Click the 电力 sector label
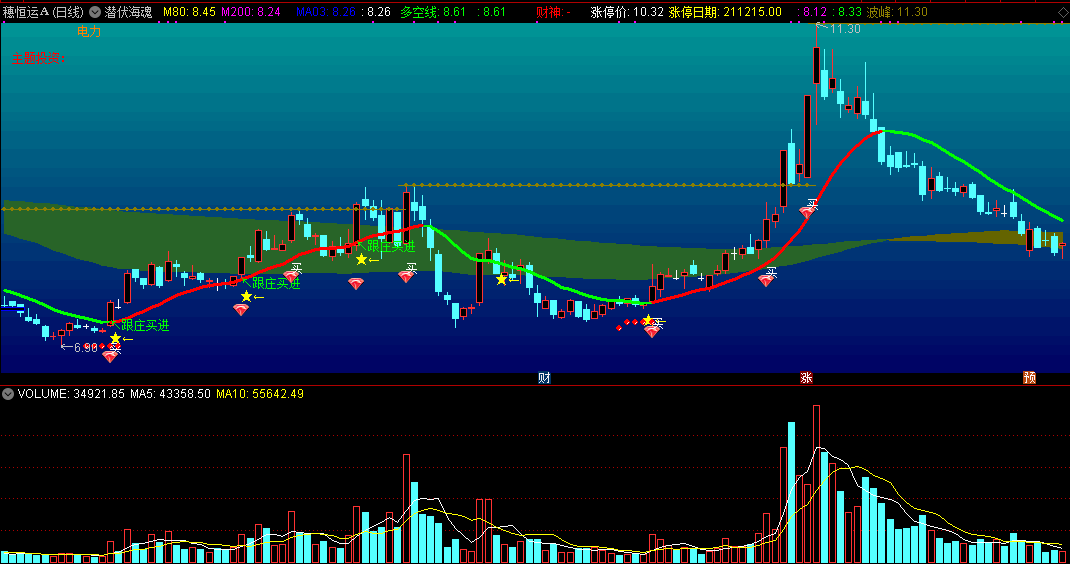 pos(89,32)
